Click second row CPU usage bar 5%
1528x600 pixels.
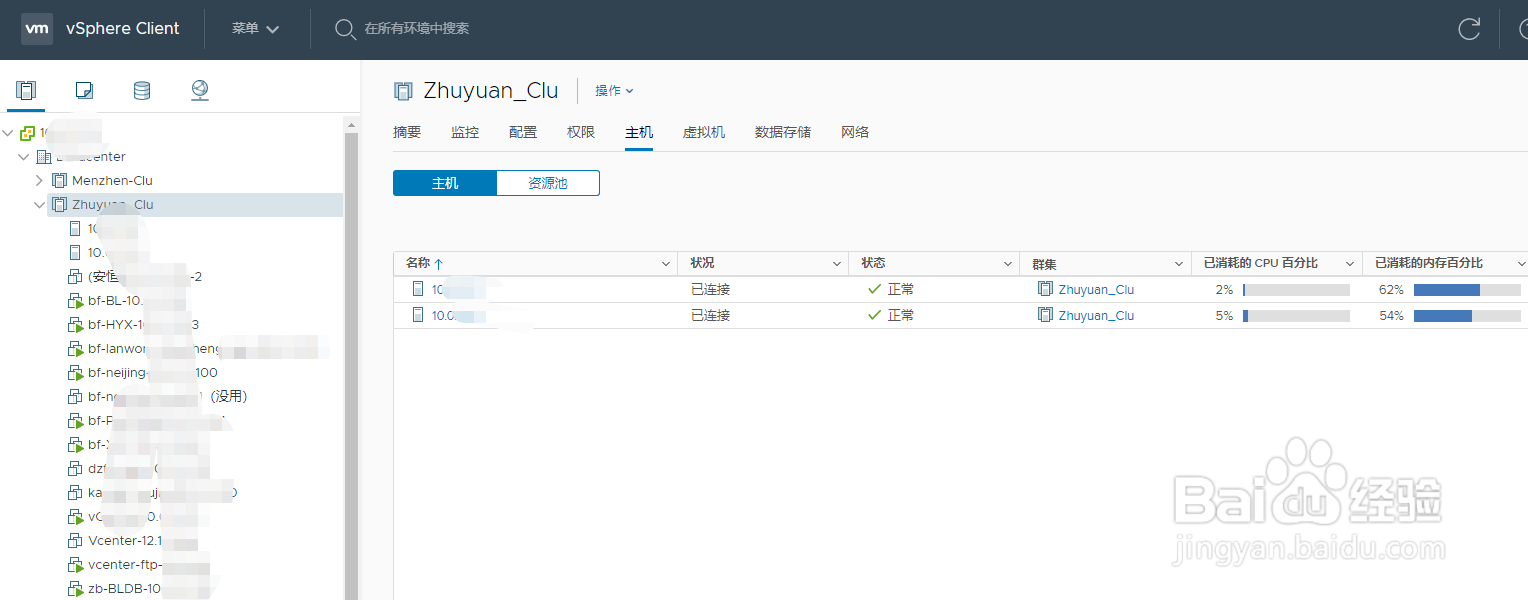1296,316
